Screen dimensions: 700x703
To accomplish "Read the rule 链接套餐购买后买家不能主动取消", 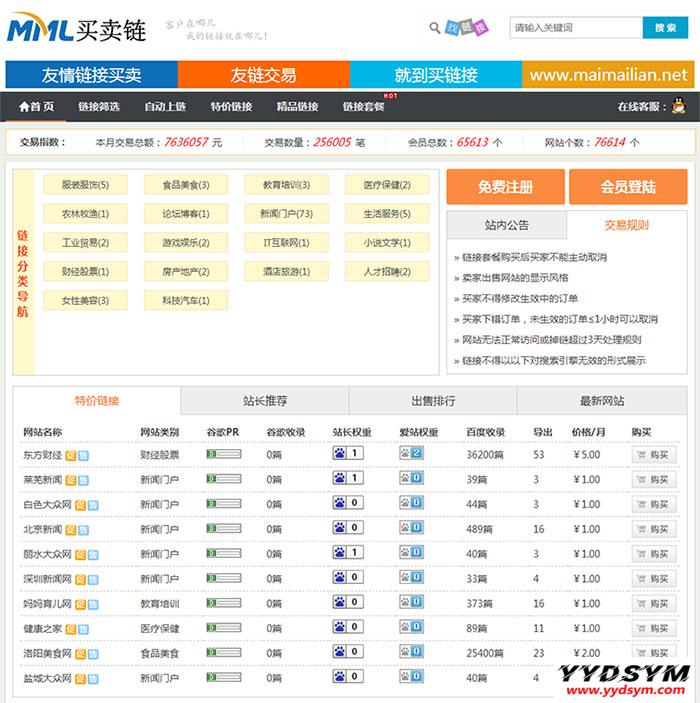I will pyautogui.click(x=535, y=257).
